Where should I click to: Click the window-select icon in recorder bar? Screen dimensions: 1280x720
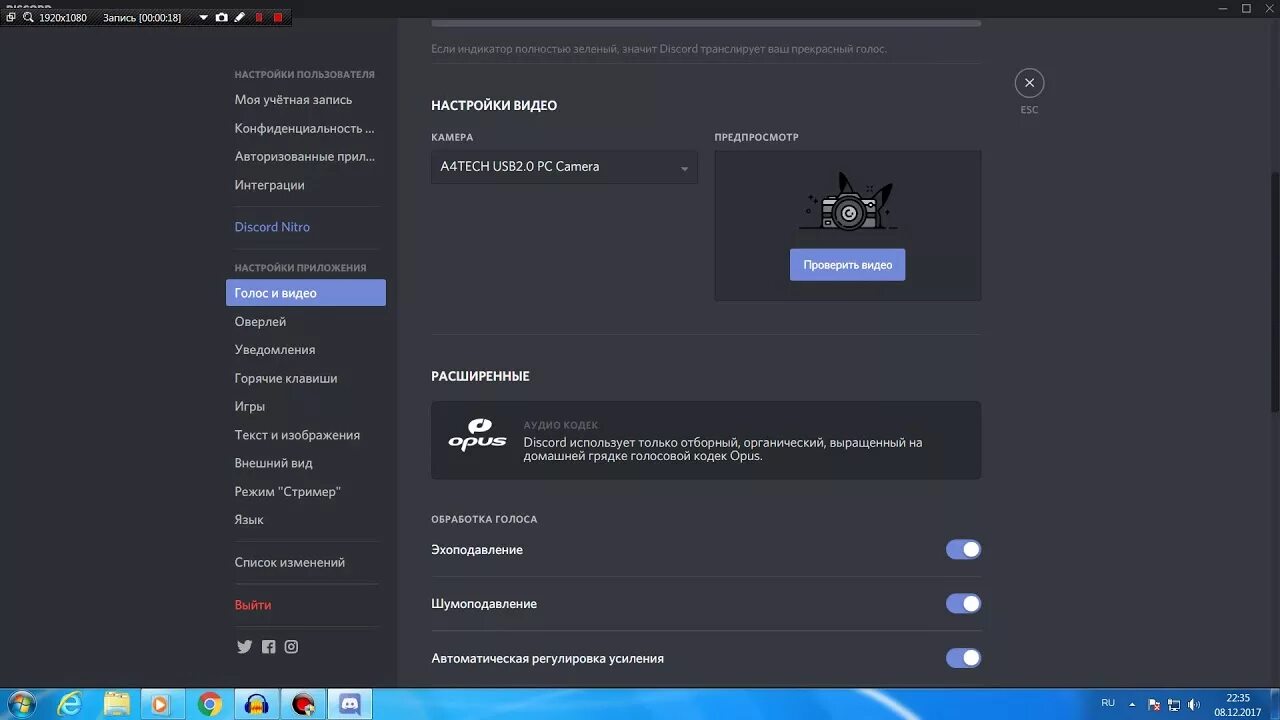click(11, 18)
